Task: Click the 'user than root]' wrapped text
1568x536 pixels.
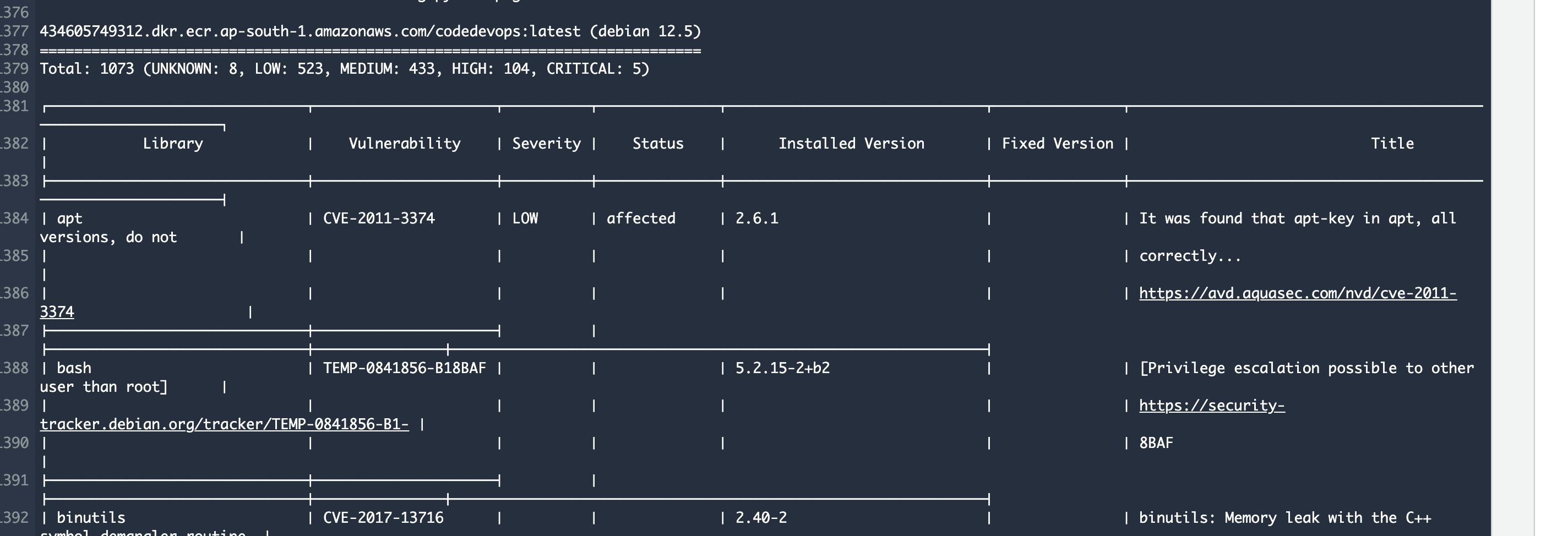Action: (x=104, y=387)
